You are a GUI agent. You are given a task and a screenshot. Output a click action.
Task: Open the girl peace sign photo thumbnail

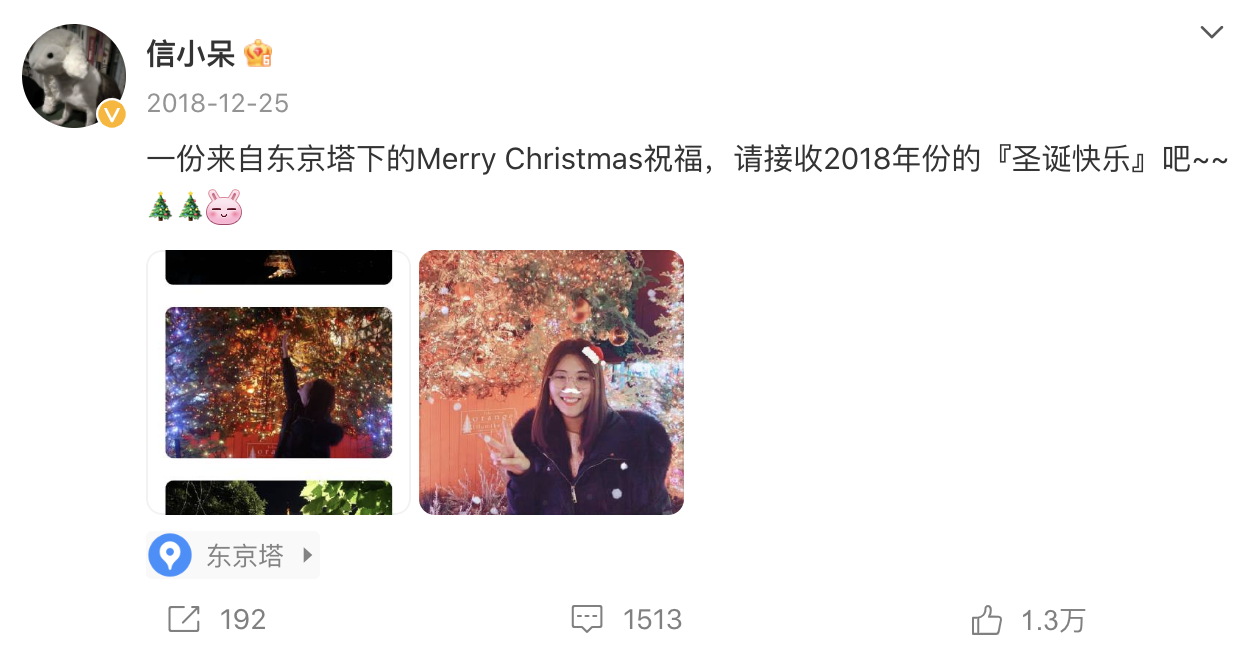[x=551, y=382]
